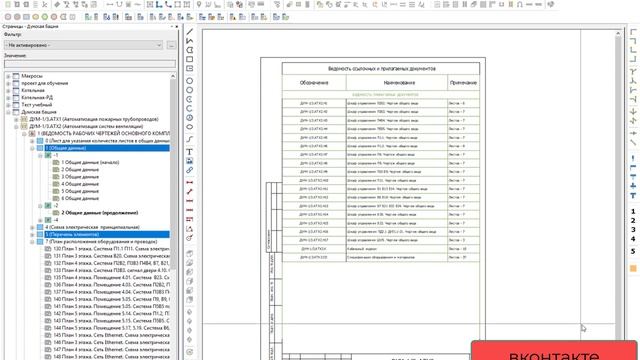Select the Rectangle drawing tool
The image size is (640, 360).
coord(190,59)
